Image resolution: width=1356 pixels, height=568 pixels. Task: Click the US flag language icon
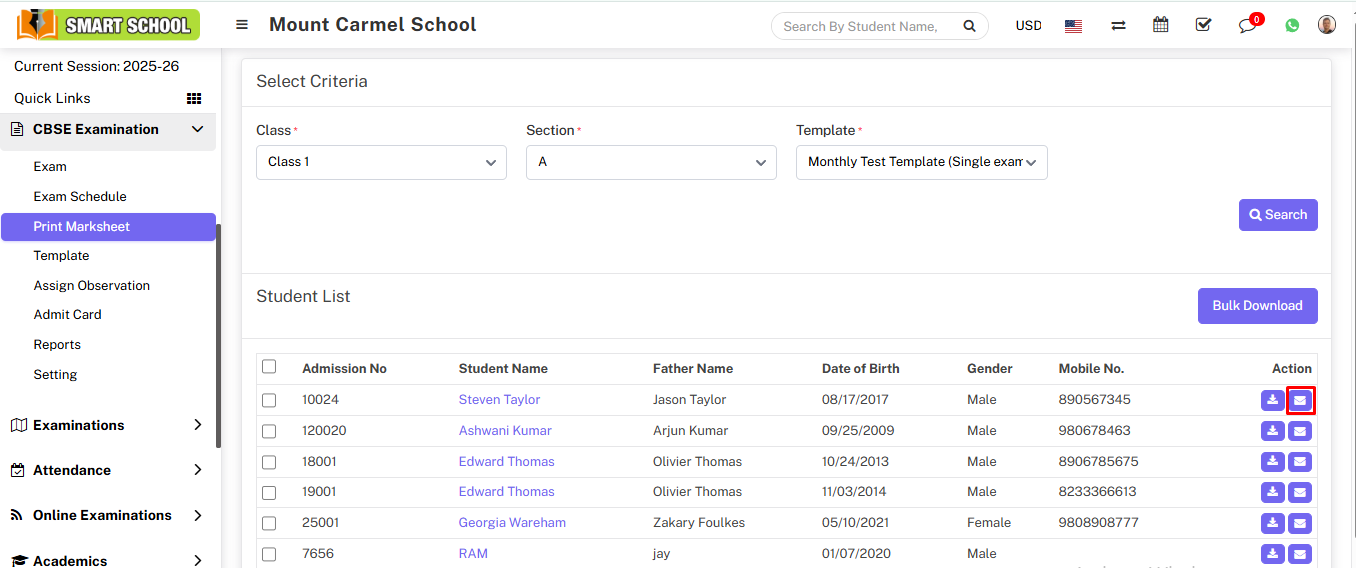(1073, 26)
